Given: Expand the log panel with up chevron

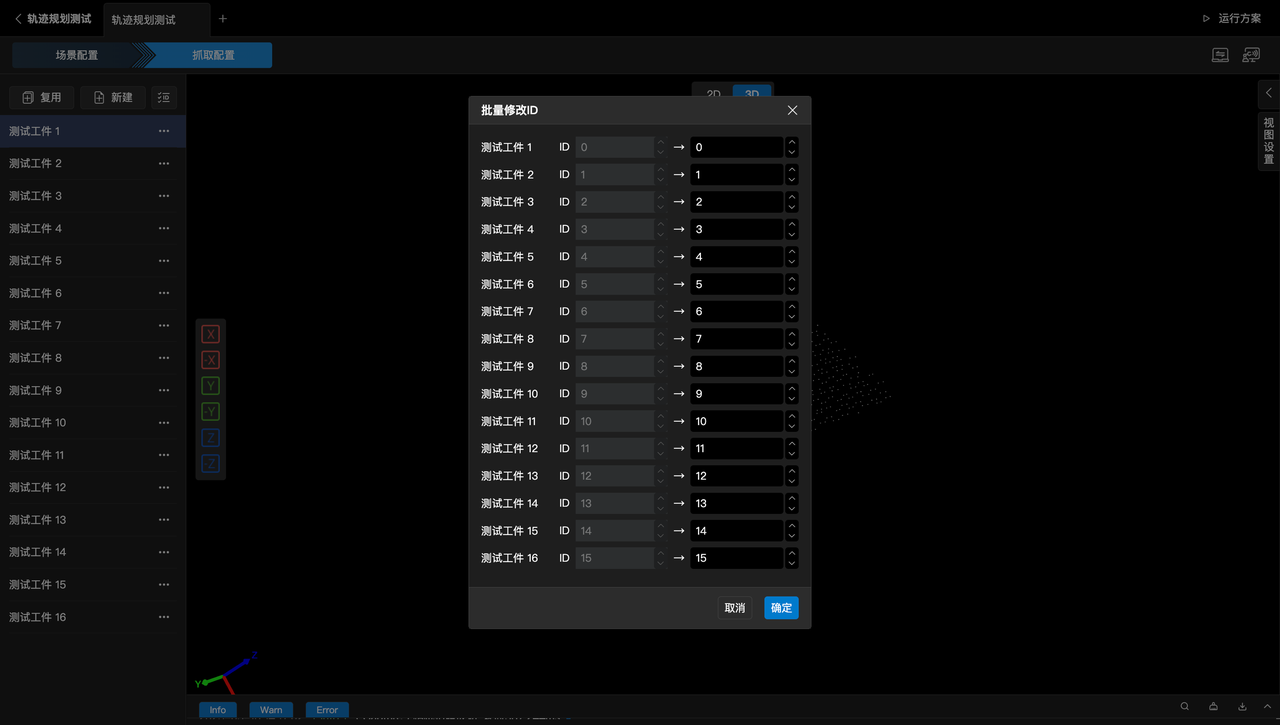Looking at the screenshot, I should (x=1268, y=706).
